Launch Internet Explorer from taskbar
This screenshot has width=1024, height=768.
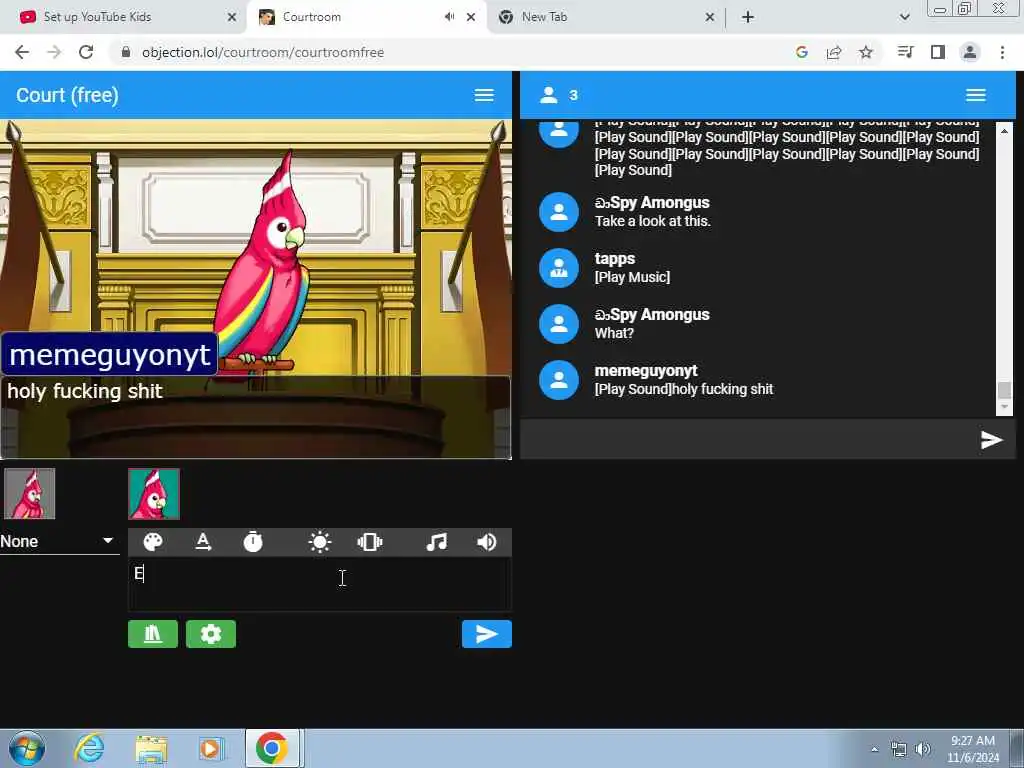(89, 748)
